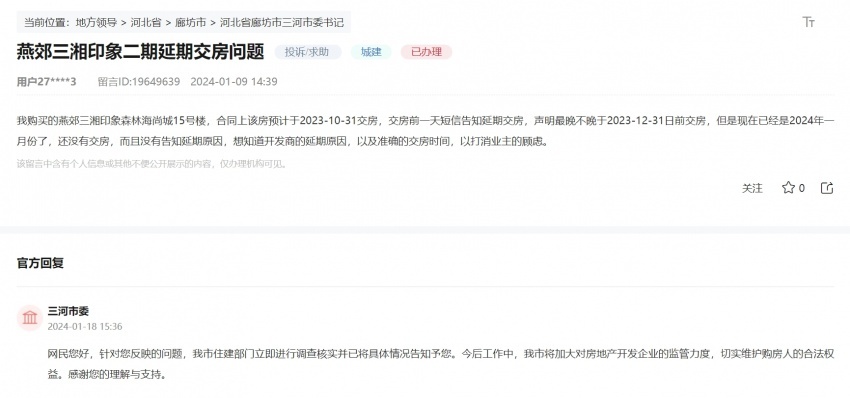Click the post time 2024-01-09 14:39
This screenshot has height=398, width=850.
tap(234, 82)
